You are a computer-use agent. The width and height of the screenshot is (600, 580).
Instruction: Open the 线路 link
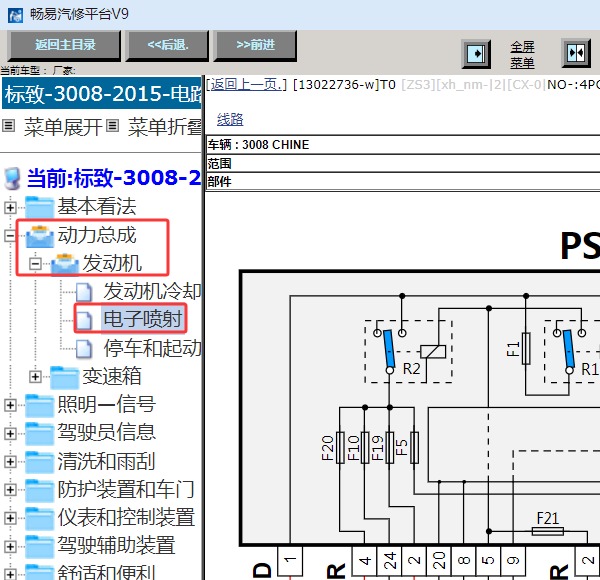coord(230,119)
